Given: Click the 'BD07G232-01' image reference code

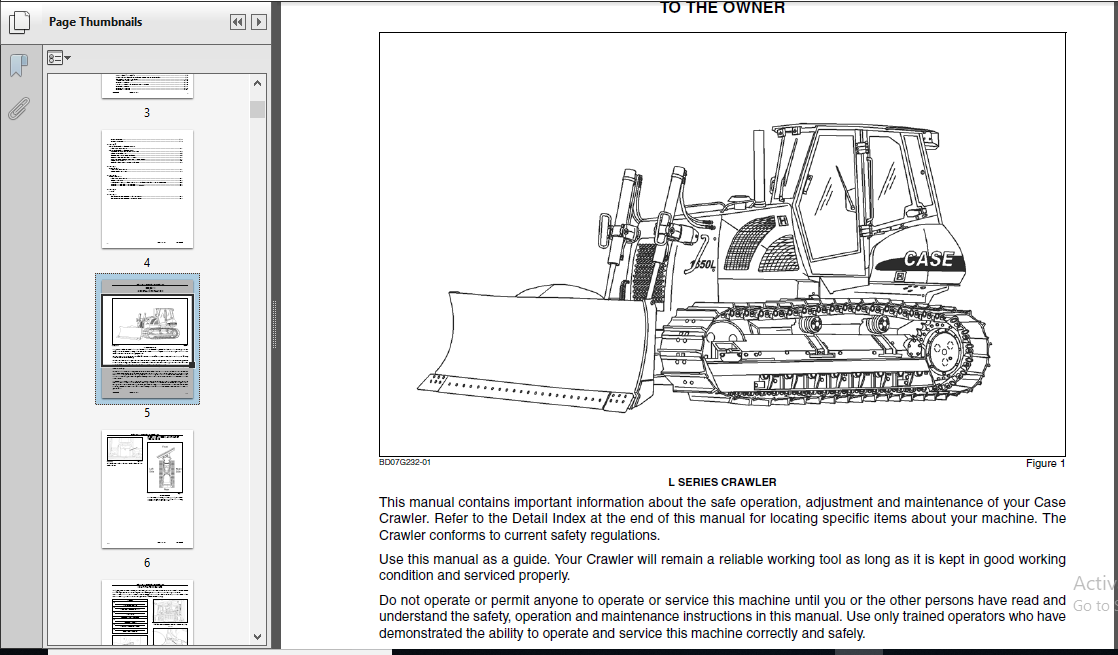Looking at the screenshot, I should [x=405, y=462].
